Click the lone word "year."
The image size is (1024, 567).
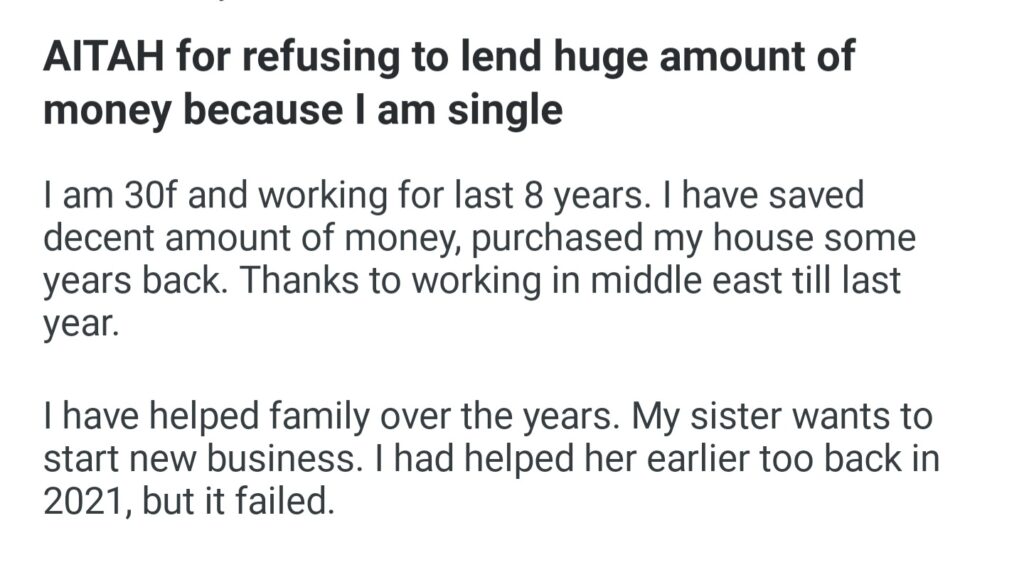pyautogui.click(x=81, y=325)
